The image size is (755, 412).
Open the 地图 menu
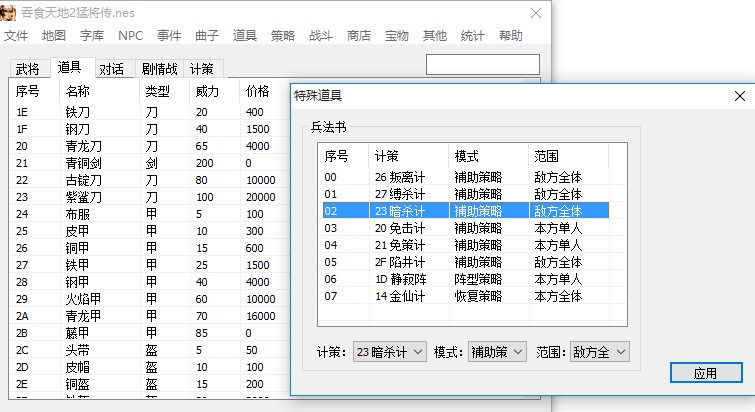(x=53, y=36)
